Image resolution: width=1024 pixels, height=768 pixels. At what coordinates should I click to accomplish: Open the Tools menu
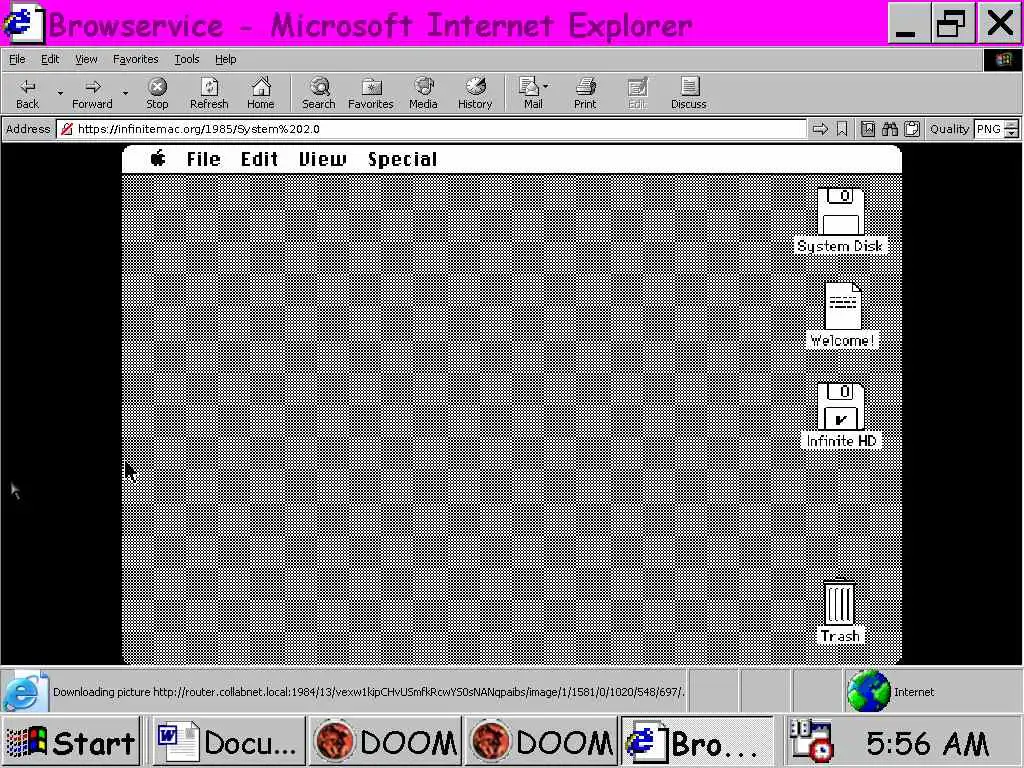pyautogui.click(x=186, y=59)
